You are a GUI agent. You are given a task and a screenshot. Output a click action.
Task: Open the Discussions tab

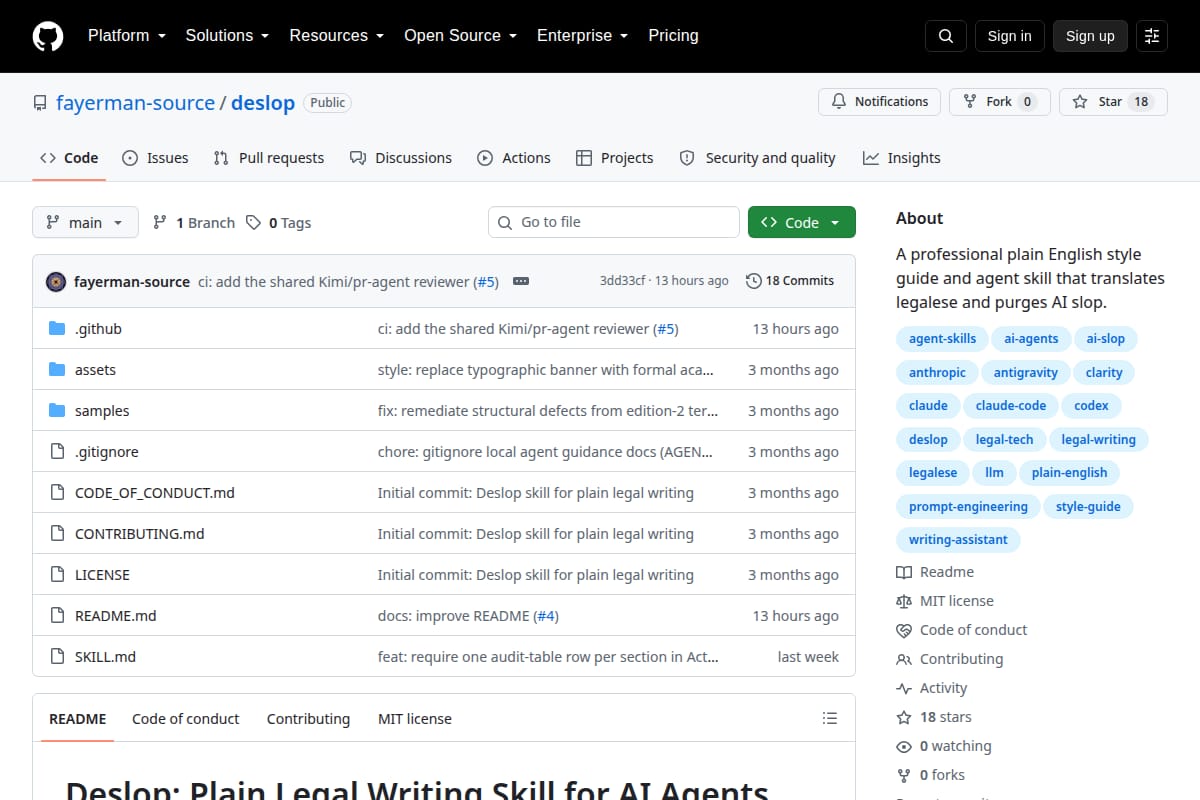point(401,158)
